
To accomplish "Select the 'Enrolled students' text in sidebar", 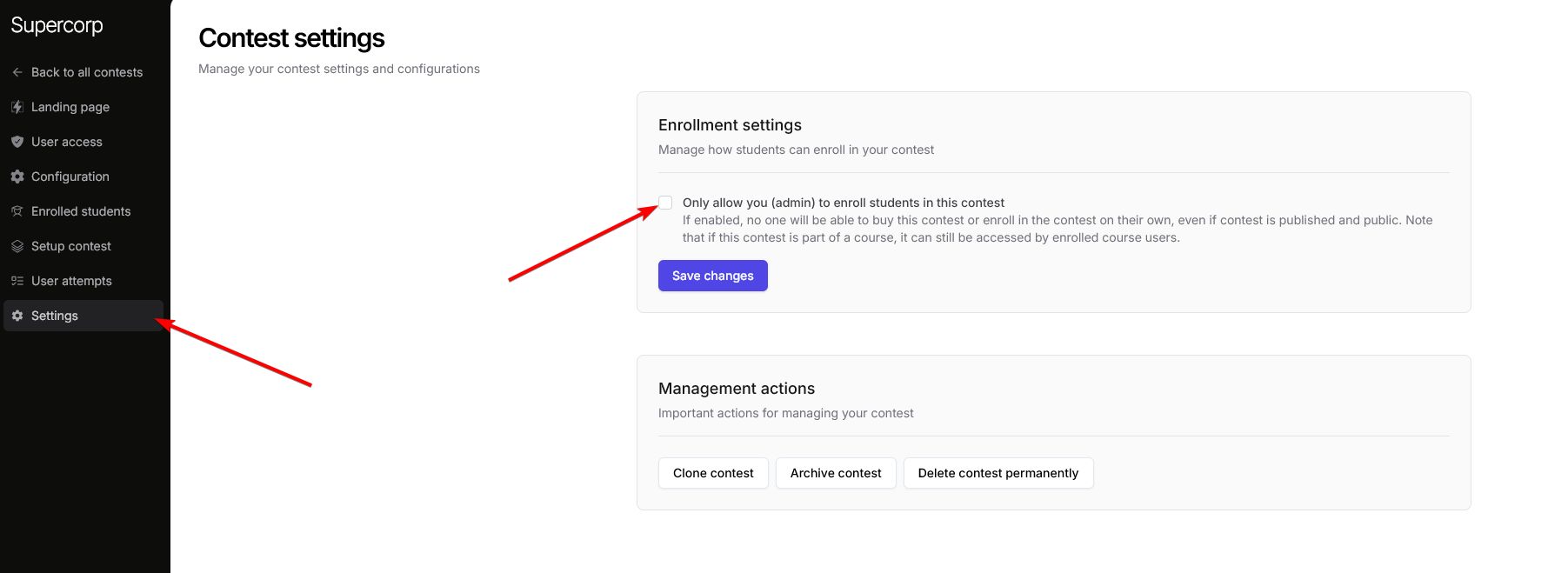I will [x=81, y=211].
